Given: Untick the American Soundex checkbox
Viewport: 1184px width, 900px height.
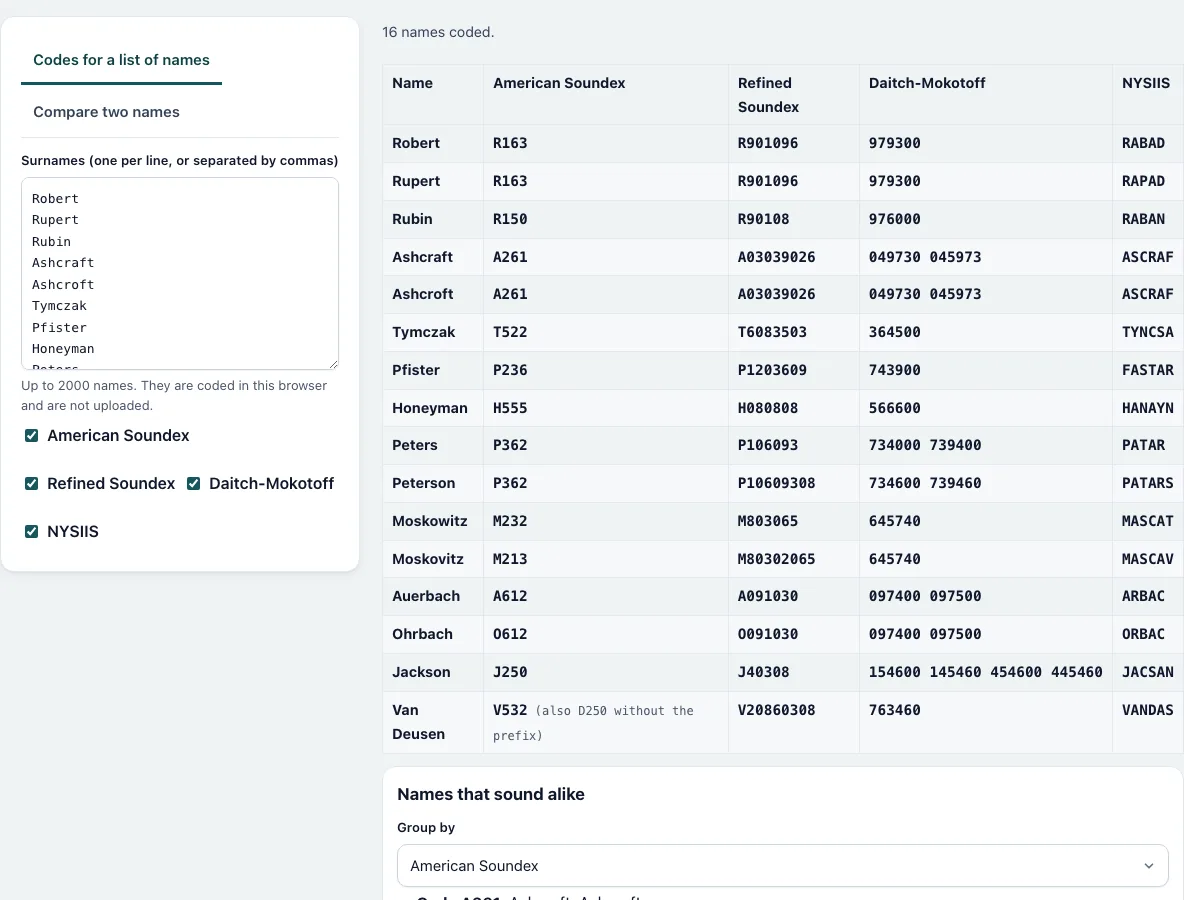Looking at the screenshot, I should tap(32, 436).
